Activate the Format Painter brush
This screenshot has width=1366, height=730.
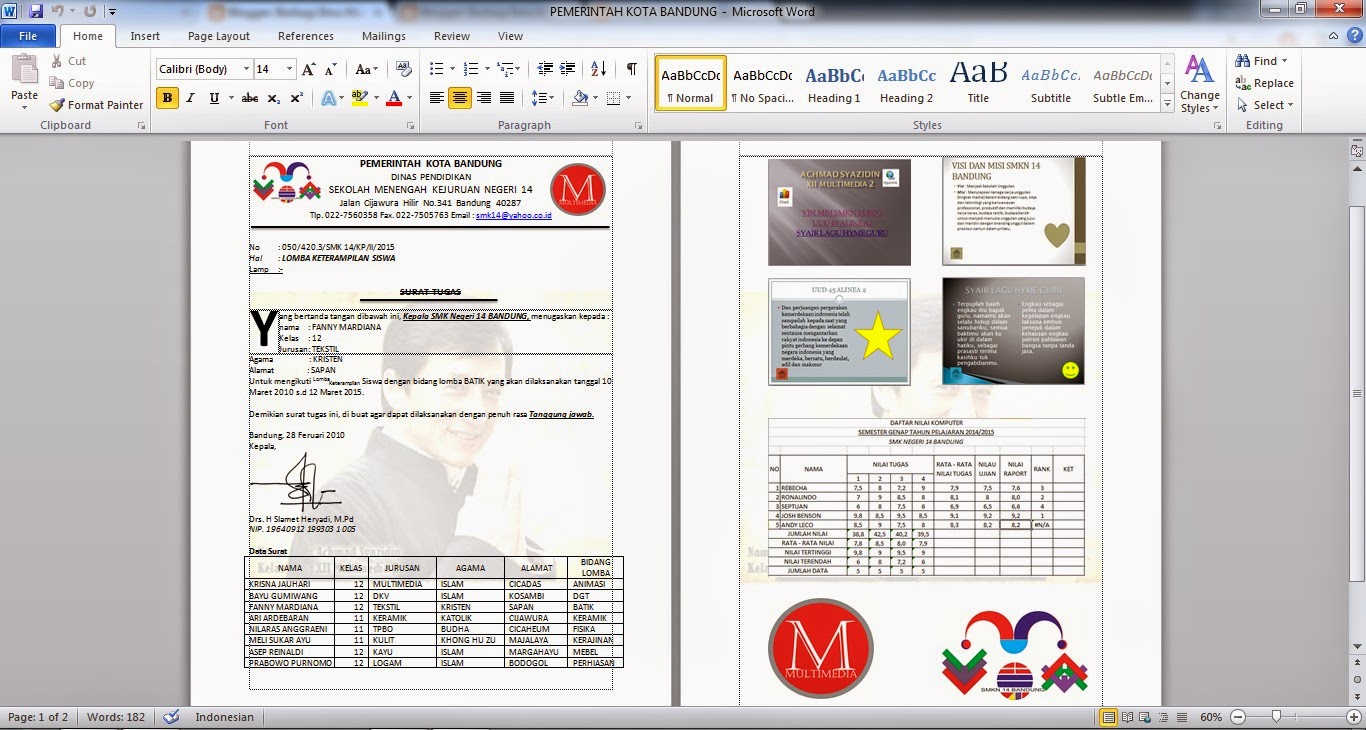[x=96, y=105]
